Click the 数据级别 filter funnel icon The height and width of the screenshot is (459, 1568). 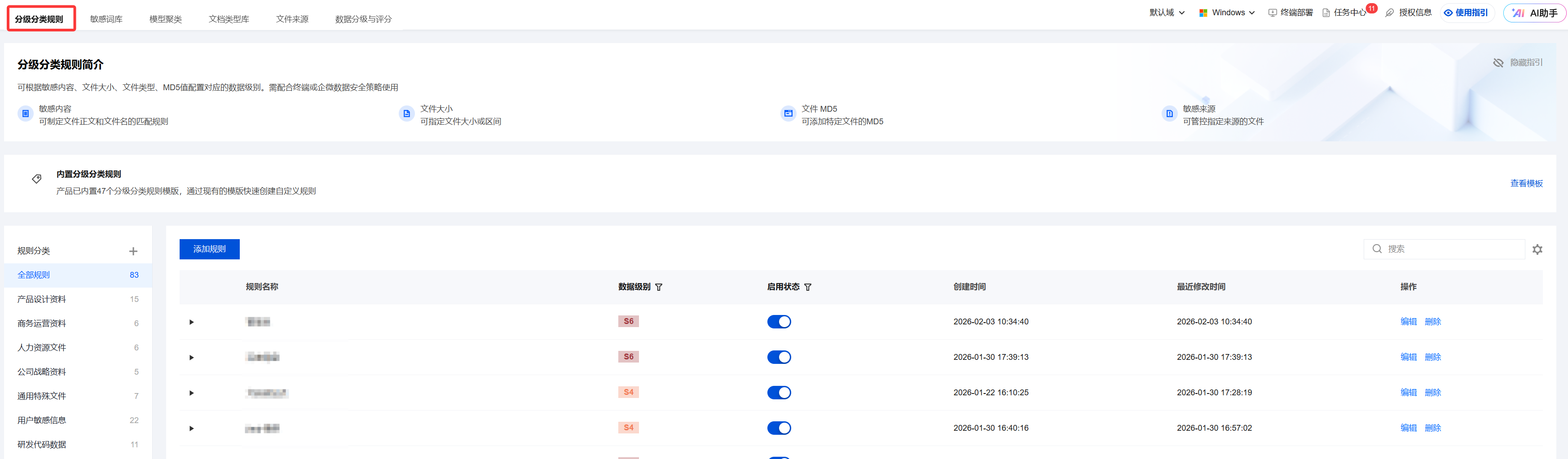pos(659,287)
